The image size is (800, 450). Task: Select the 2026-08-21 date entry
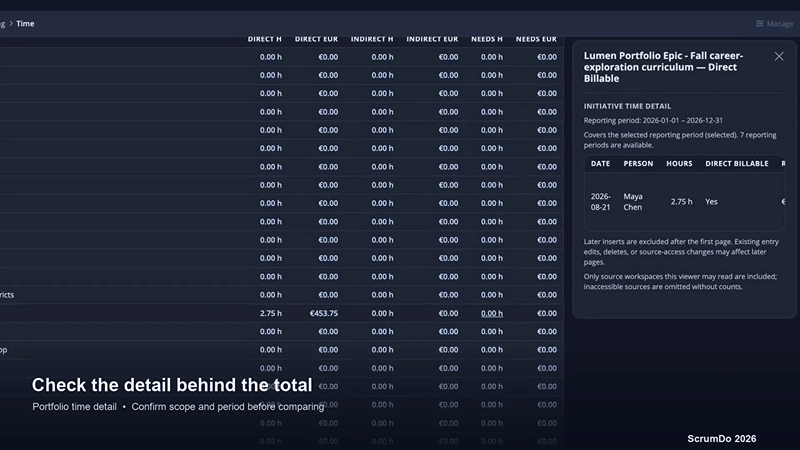pyautogui.click(x=601, y=202)
